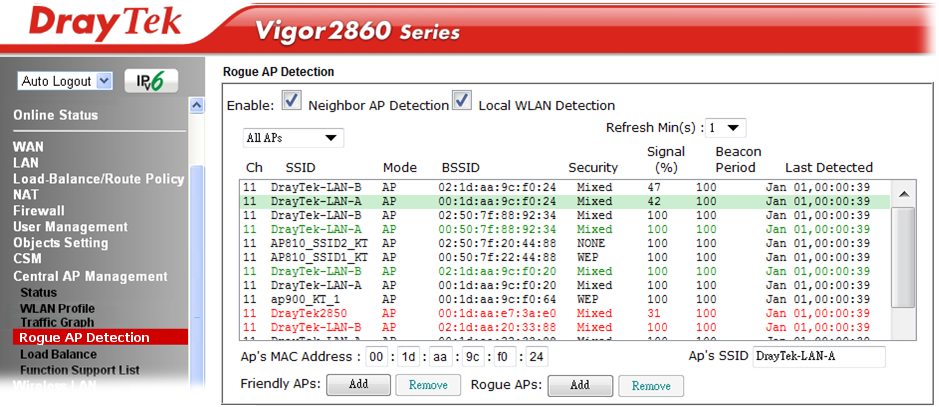Click the Last Detected column header
939x407 pixels.
click(829, 168)
